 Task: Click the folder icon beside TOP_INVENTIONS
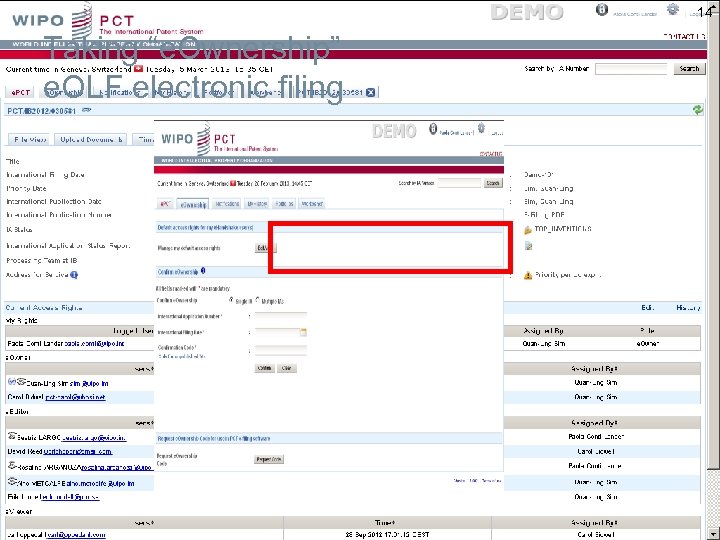528,230
